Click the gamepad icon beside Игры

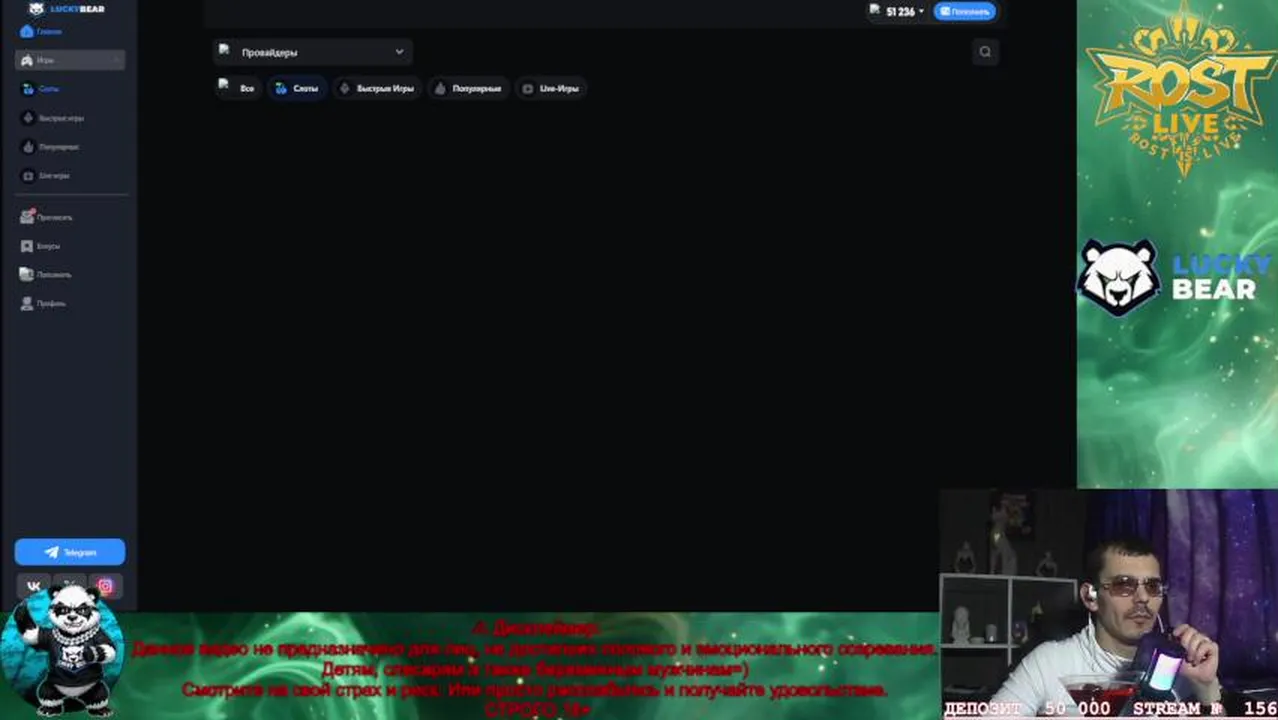pyautogui.click(x=27, y=61)
